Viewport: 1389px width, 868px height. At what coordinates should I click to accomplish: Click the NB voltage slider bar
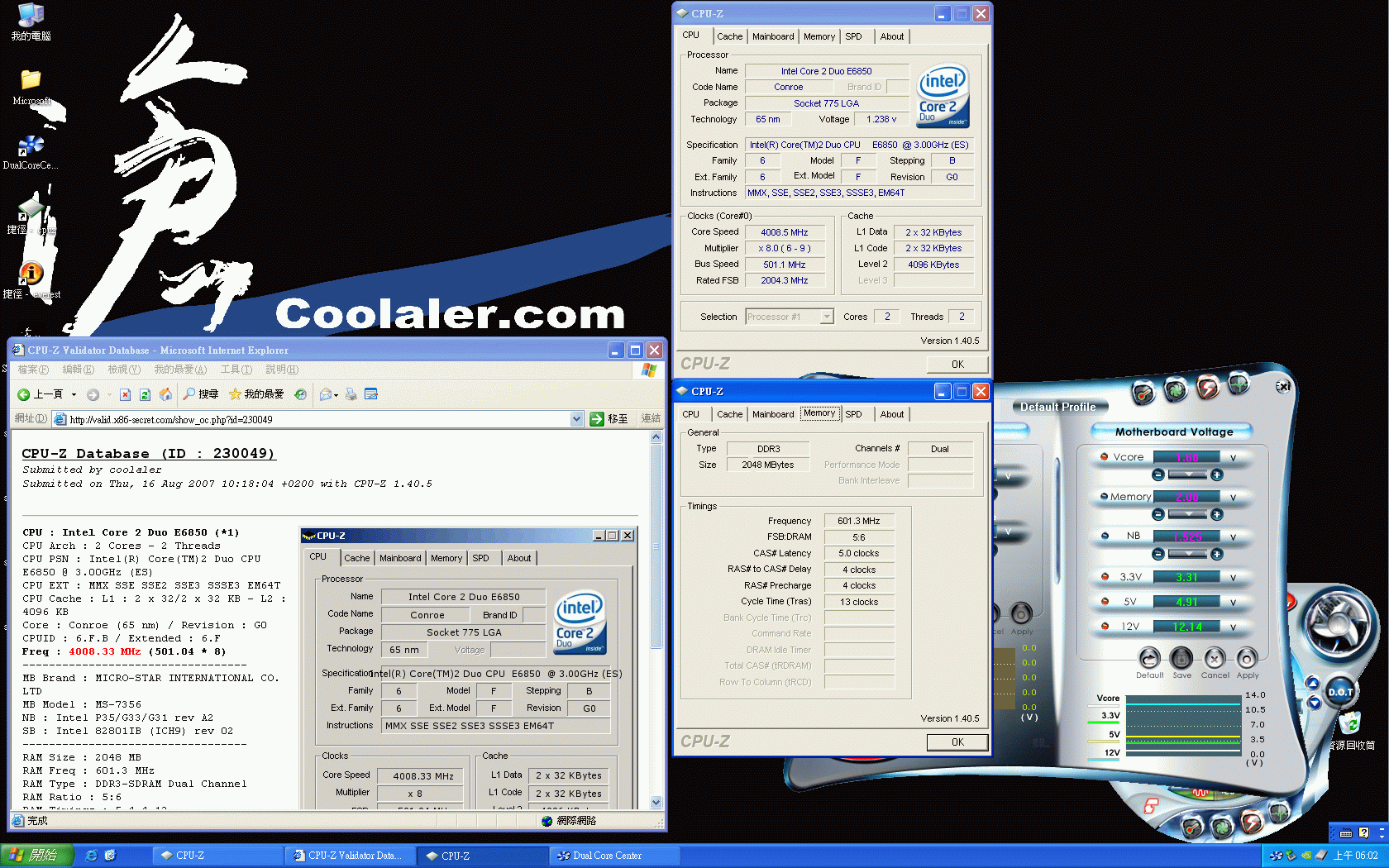[x=1186, y=554]
